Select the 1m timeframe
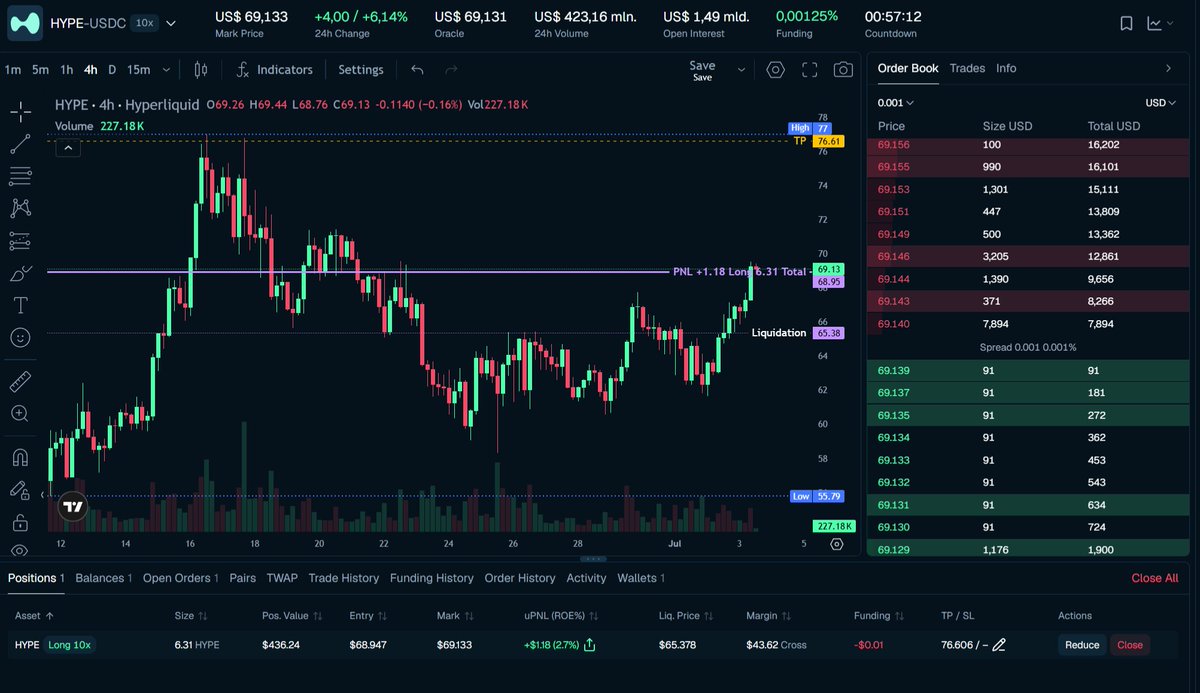Image resolution: width=1200 pixels, height=693 pixels. [13, 70]
